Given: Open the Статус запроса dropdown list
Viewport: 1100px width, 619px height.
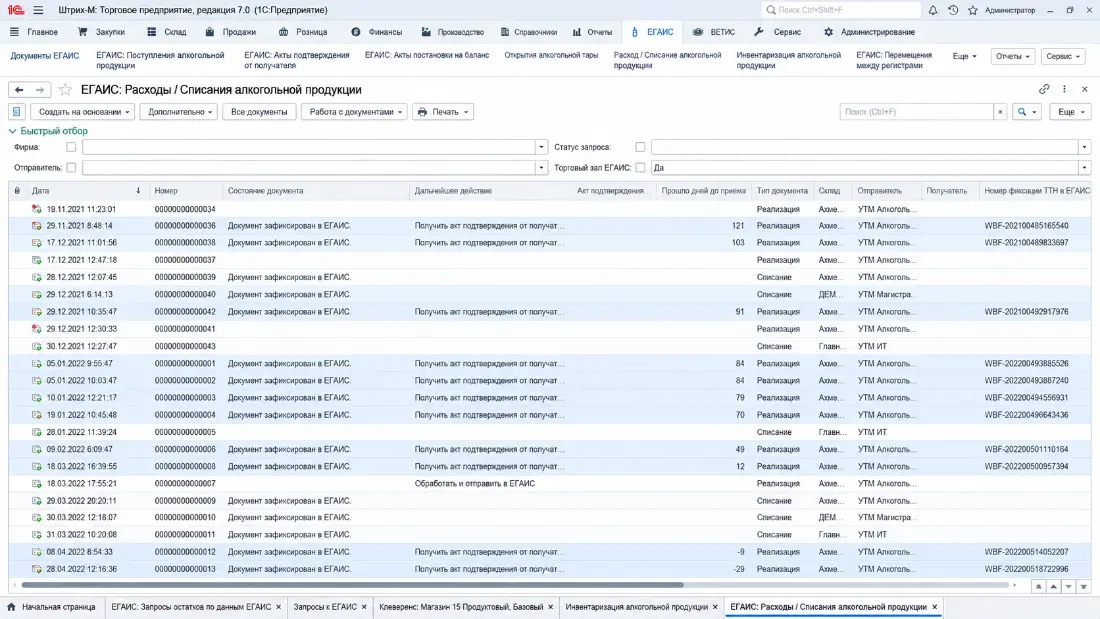Looking at the screenshot, I should pyautogui.click(x=1085, y=147).
